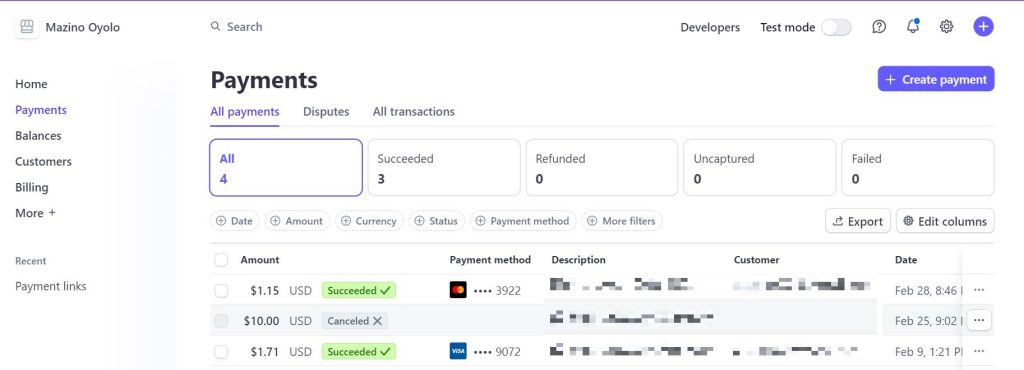Add a Currency filter
This screenshot has height=370, width=1024.
[x=370, y=221]
